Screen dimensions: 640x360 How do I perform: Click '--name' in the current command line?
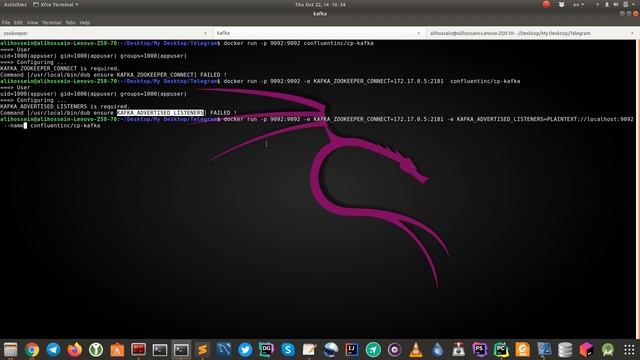(13, 125)
